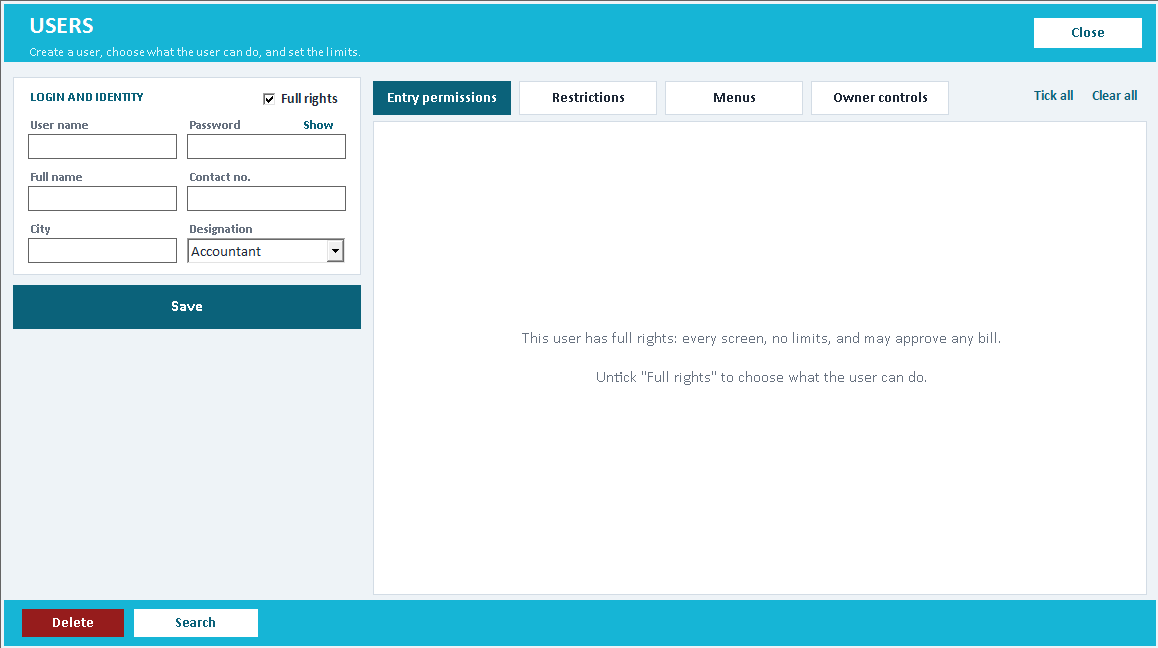Click Show next to Password

318,125
